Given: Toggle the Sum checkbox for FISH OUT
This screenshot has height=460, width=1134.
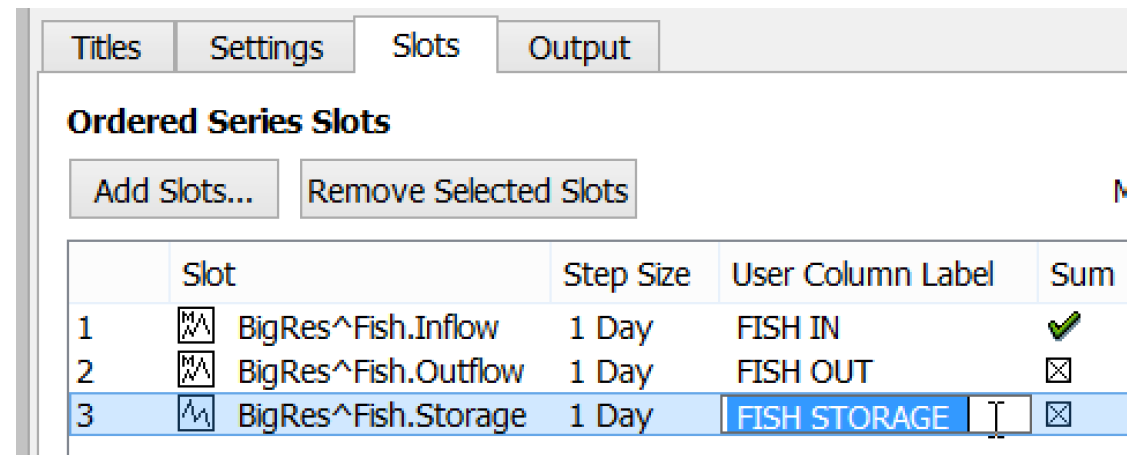Looking at the screenshot, I should pos(1058,371).
